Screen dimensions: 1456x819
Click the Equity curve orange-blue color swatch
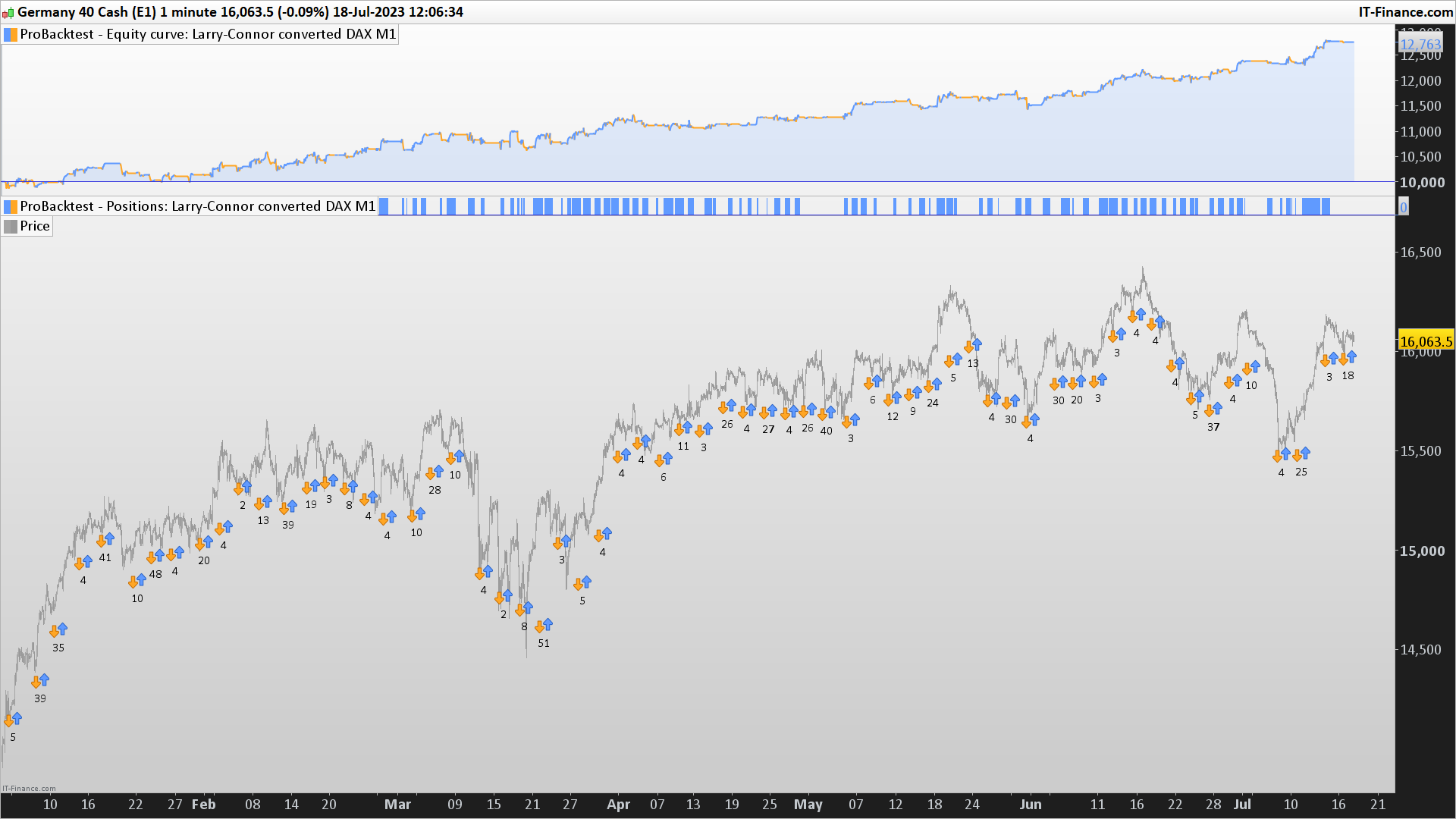point(11,34)
